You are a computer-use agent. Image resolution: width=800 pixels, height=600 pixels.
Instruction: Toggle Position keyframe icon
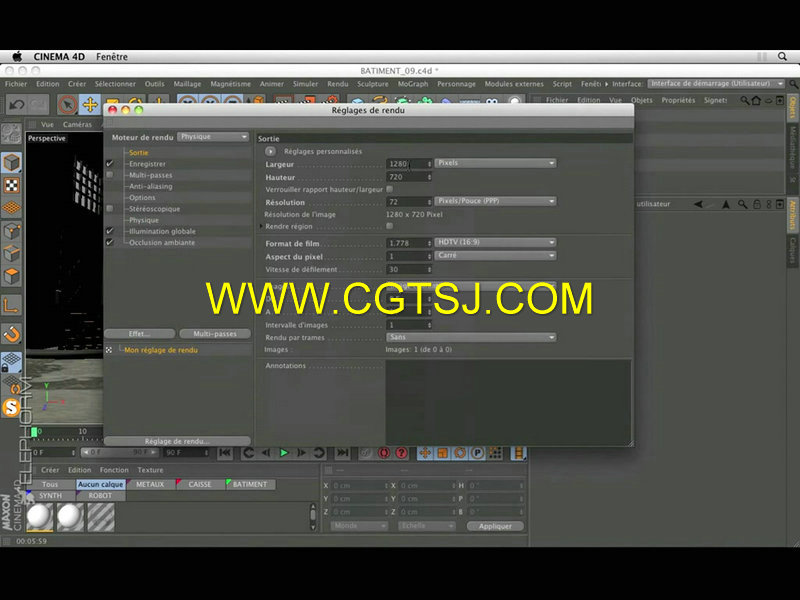pos(425,453)
